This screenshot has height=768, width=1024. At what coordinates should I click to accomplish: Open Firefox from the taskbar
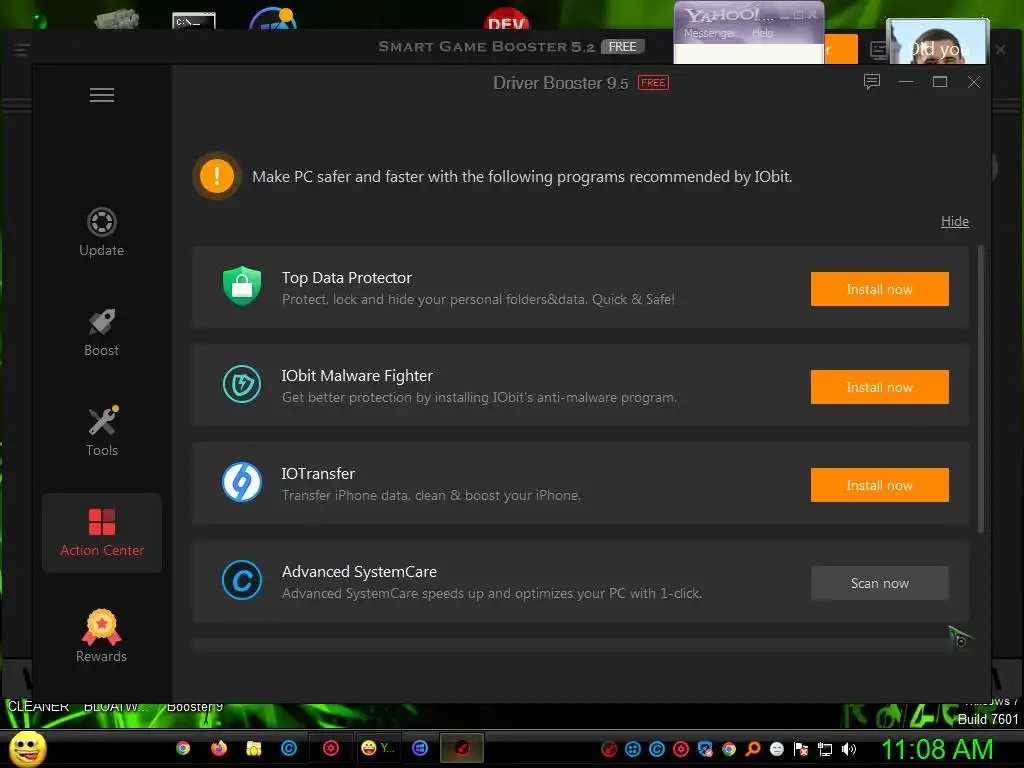coord(218,748)
